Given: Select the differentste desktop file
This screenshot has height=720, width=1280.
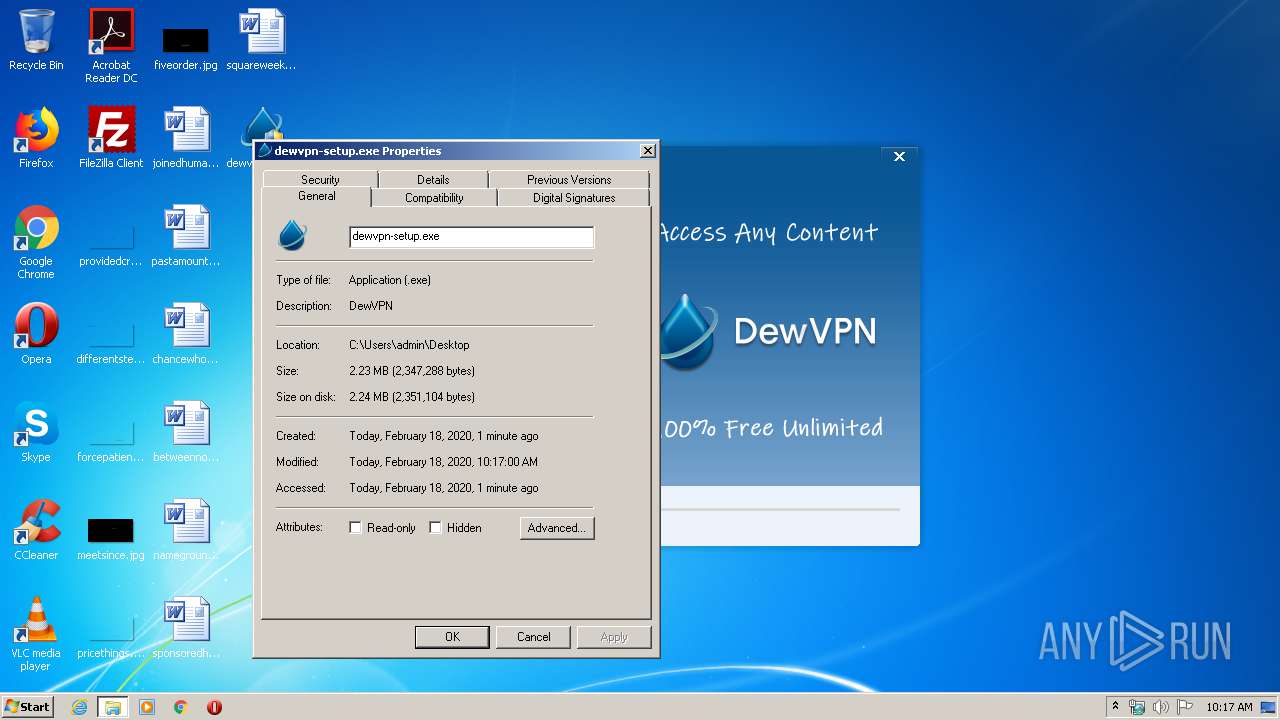Looking at the screenshot, I should pos(111,344).
